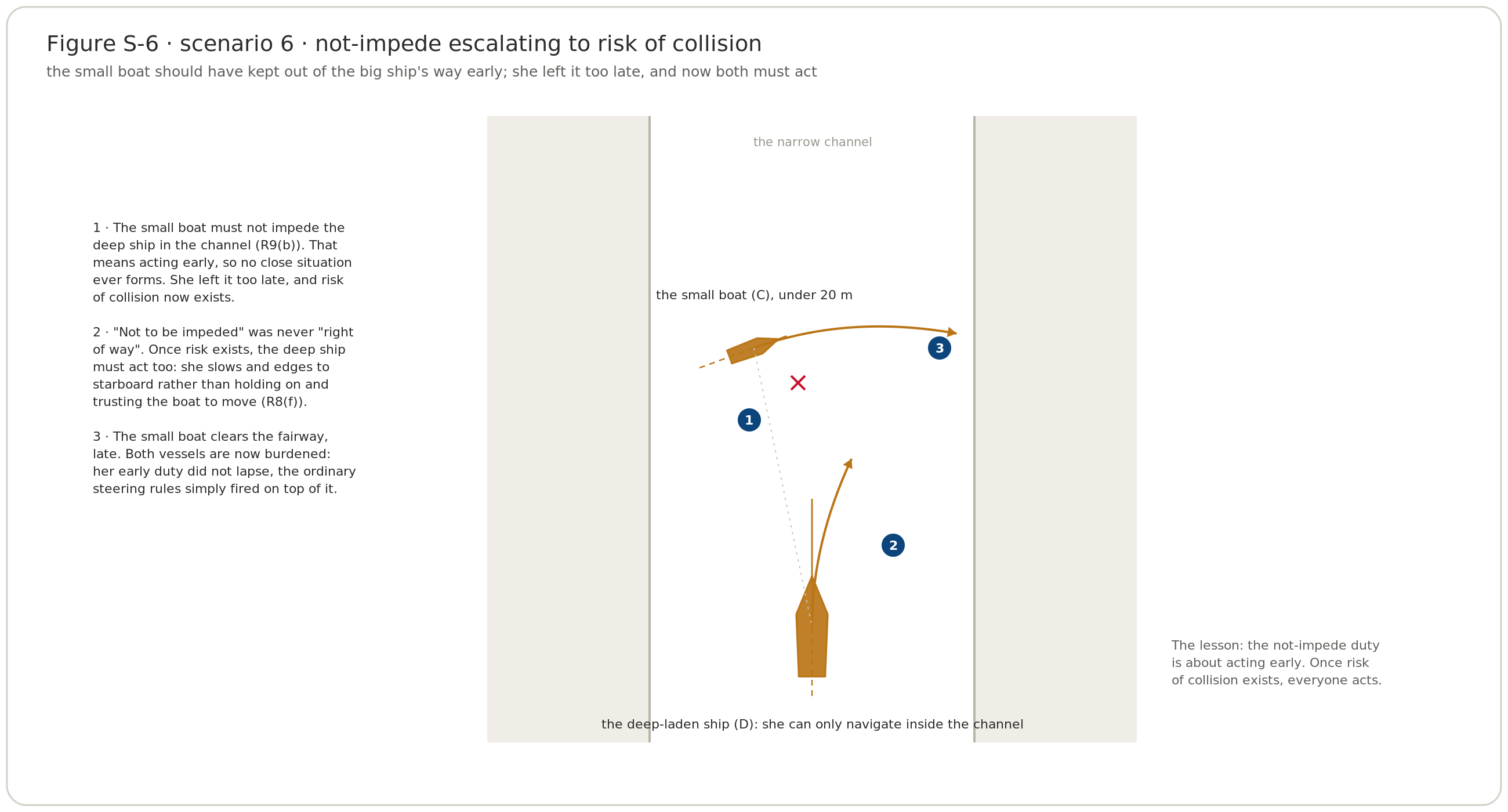Click the small boat (C) label
This screenshot has width=1508, height=812.
[x=754, y=295]
